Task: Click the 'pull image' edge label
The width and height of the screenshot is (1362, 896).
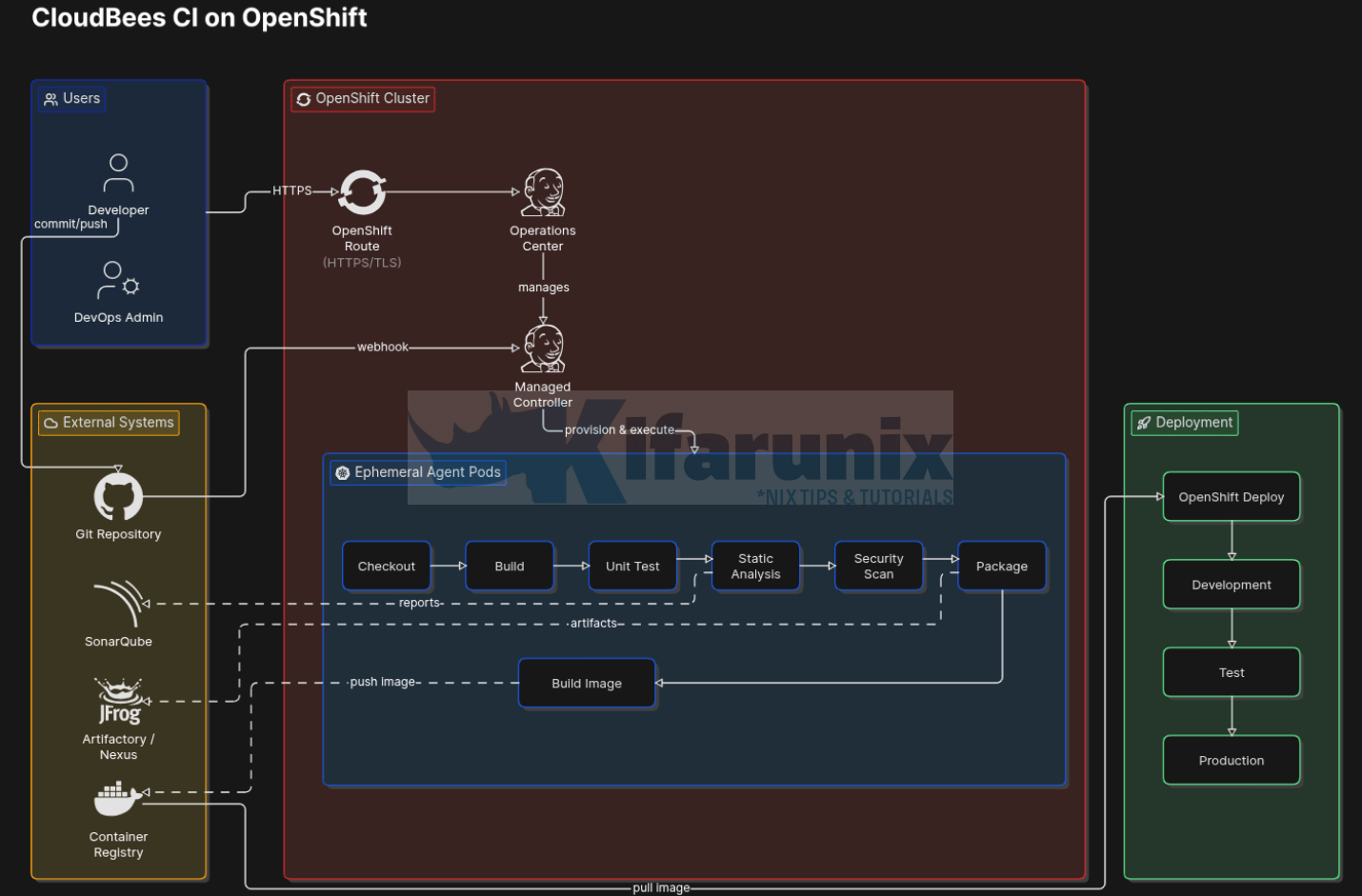Action: (662, 887)
